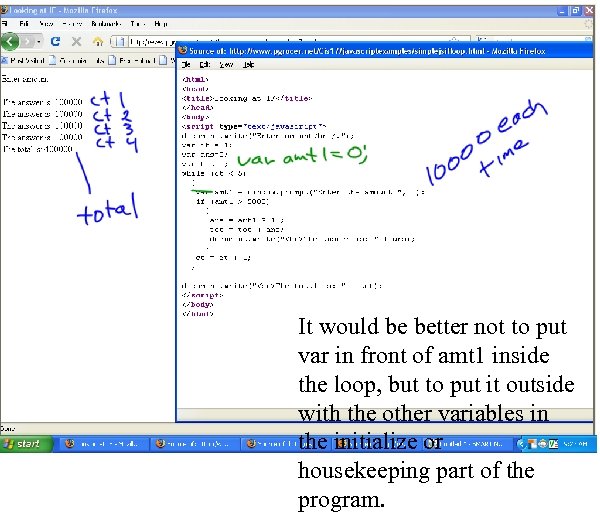Open the Help menu in the Source window
The image size is (600, 512).
click(x=248, y=65)
